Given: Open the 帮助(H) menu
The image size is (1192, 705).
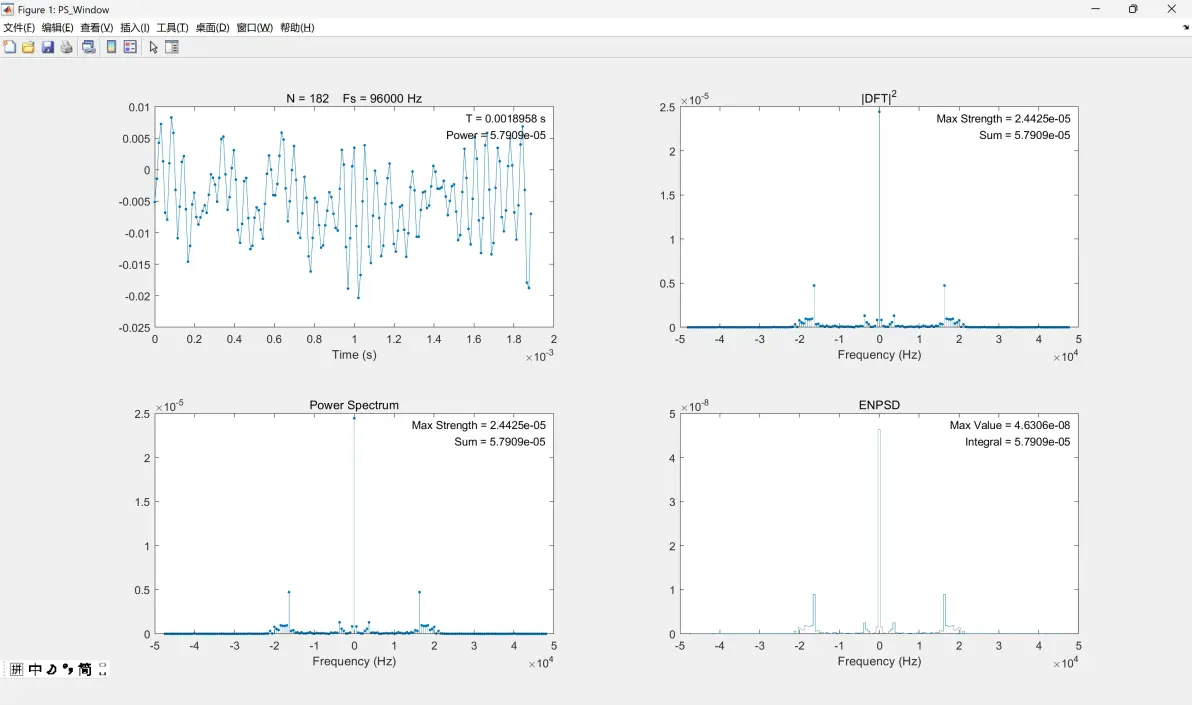Looking at the screenshot, I should pos(297,27).
